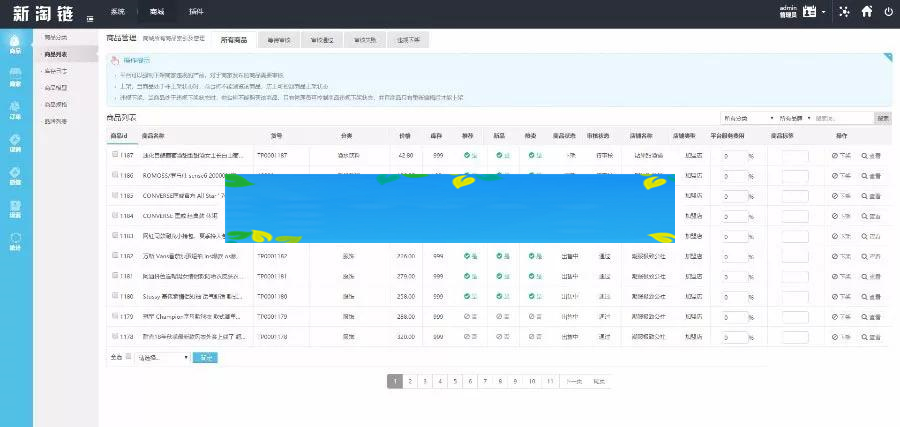The width and height of the screenshot is (900, 427).
Task: Select 商品列表 in the side submenu
Action: point(56,54)
